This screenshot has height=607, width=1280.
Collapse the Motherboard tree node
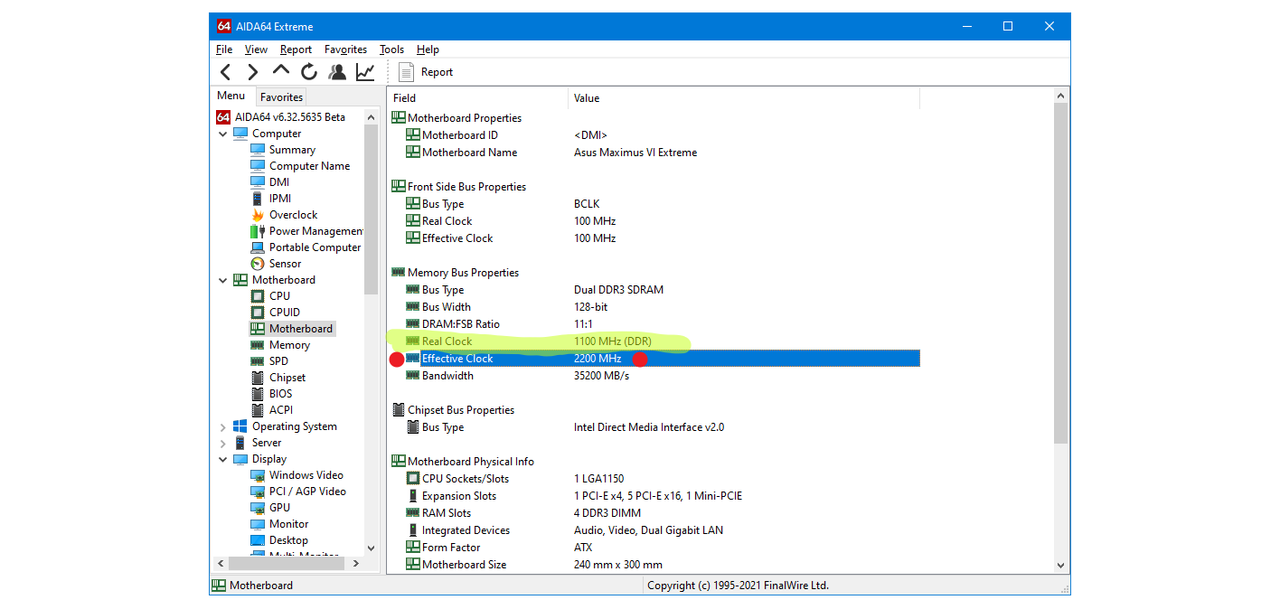[222, 281]
